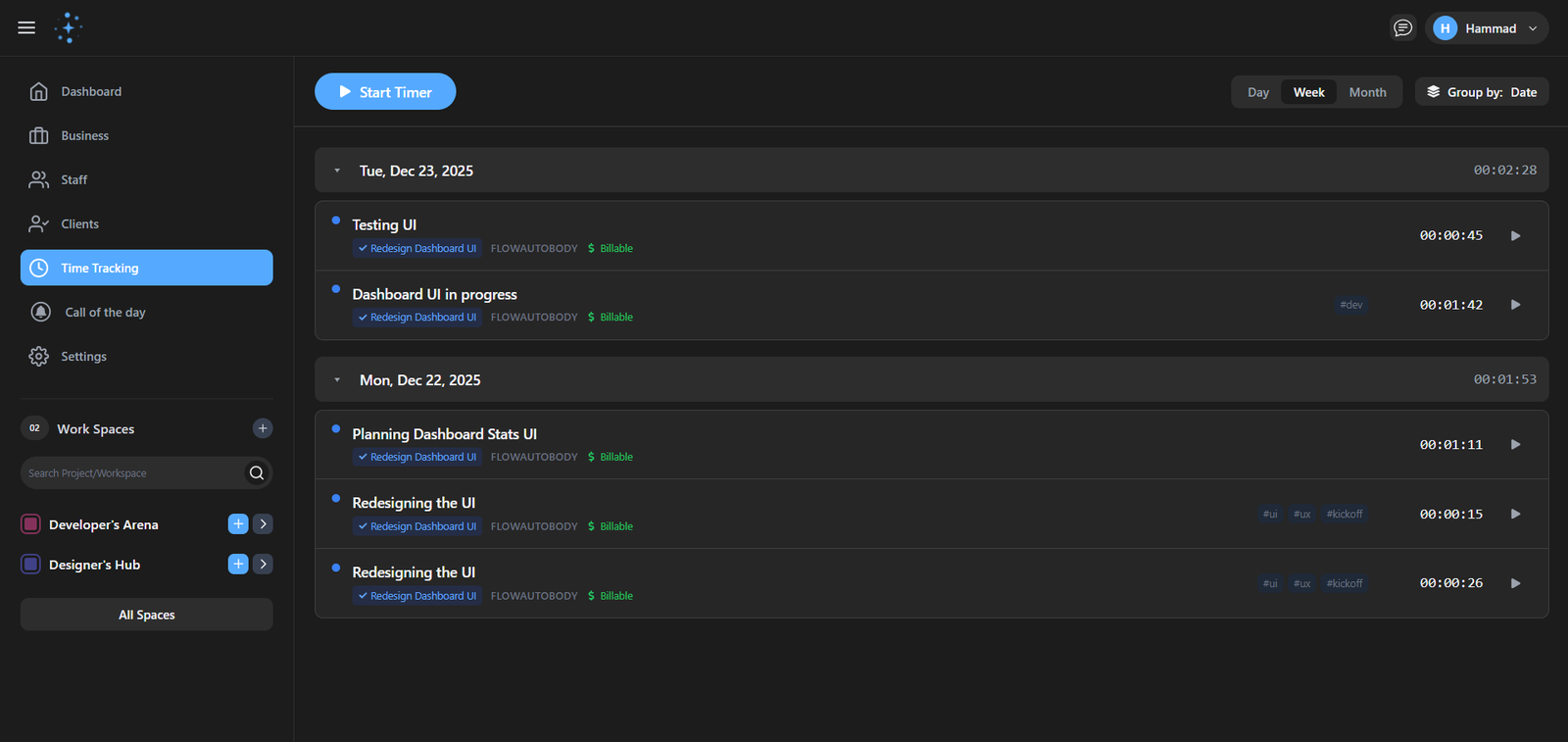Click the app logo in the header
This screenshot has width=1568, height=742.
(x=69, y=27)
